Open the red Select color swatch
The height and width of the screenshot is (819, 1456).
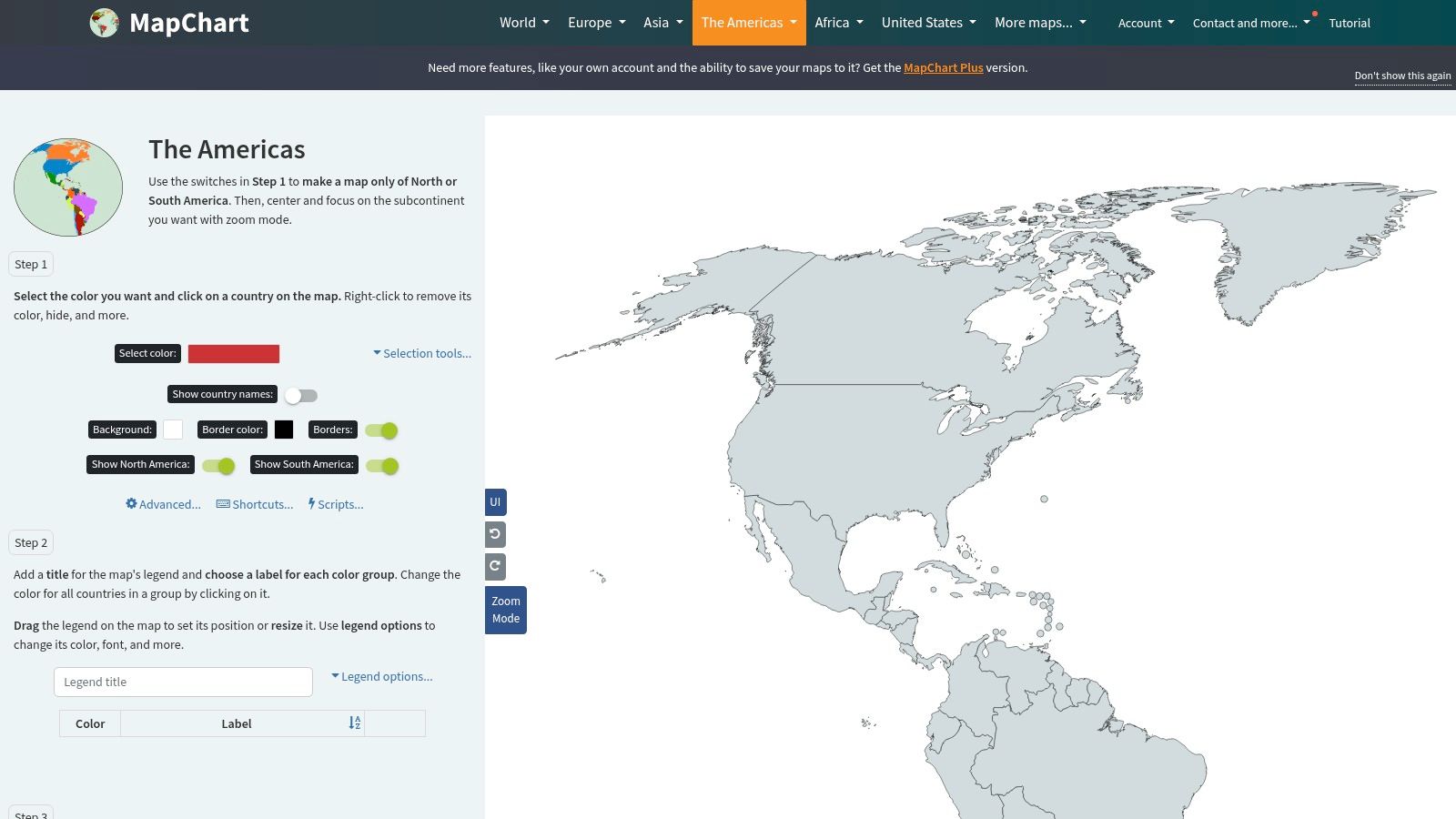(234, 354)
